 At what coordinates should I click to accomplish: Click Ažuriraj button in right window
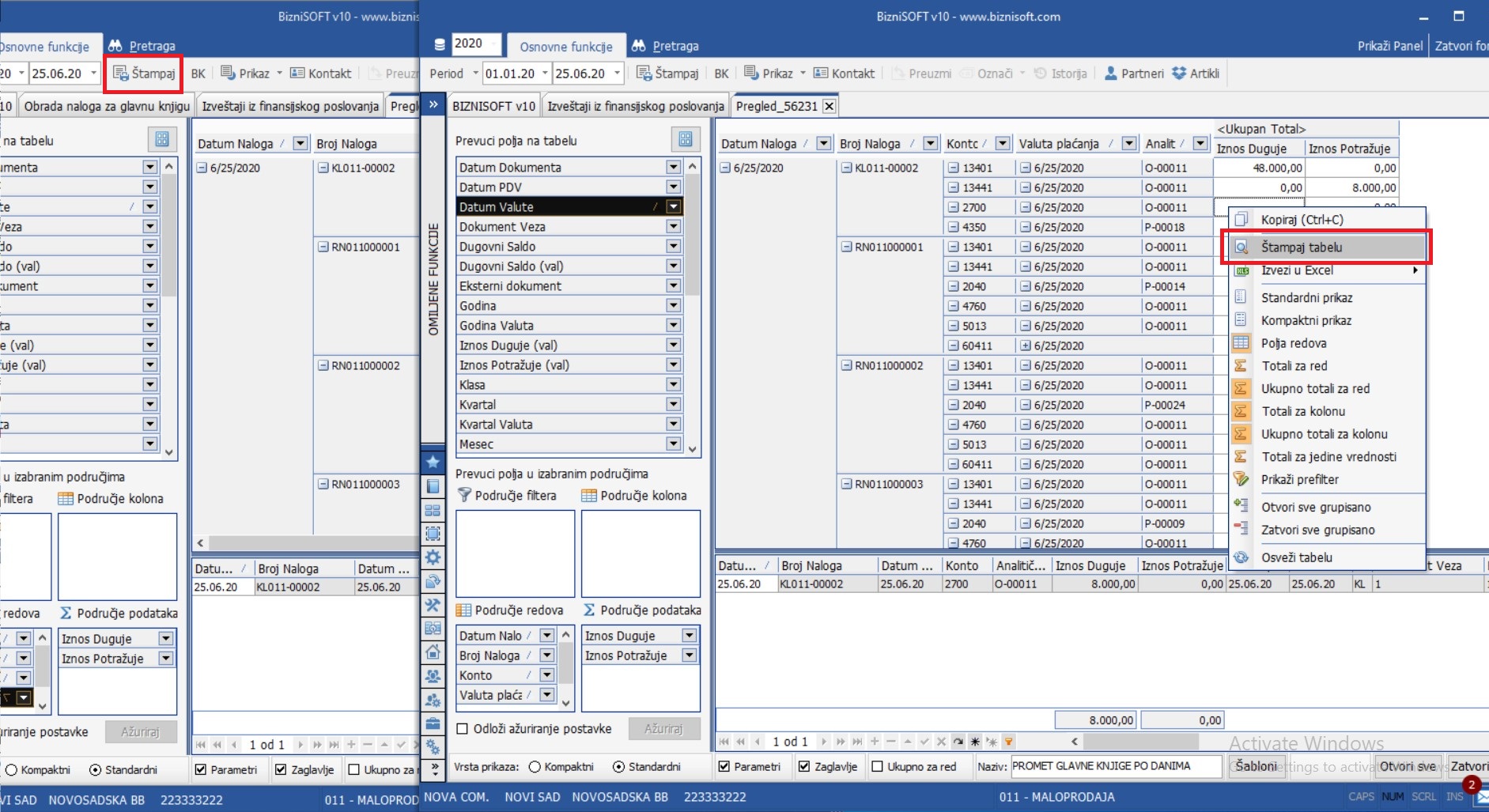(663, 729)
